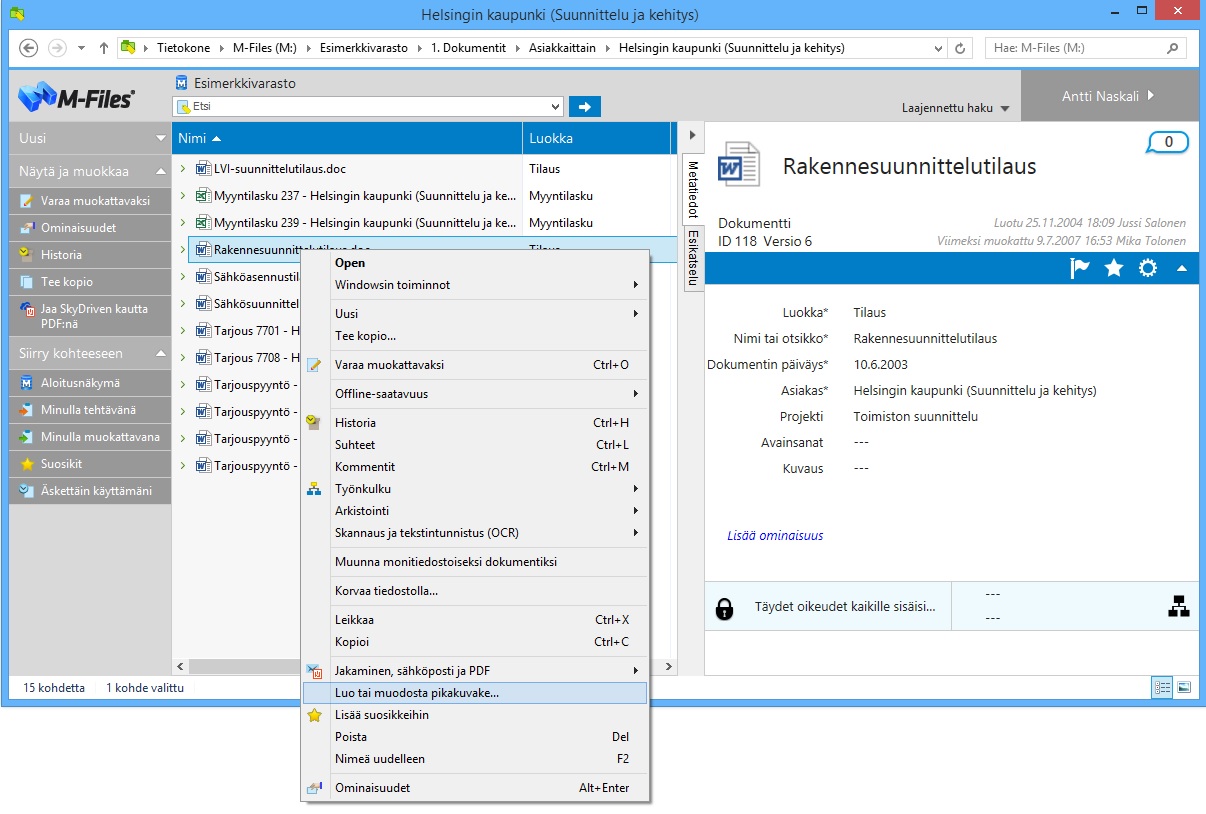The height and width of the screenshot is (814, 1206).
Task: Choose Luo tai muodosta pikakuvake...
Action: [x=476, y=693]
